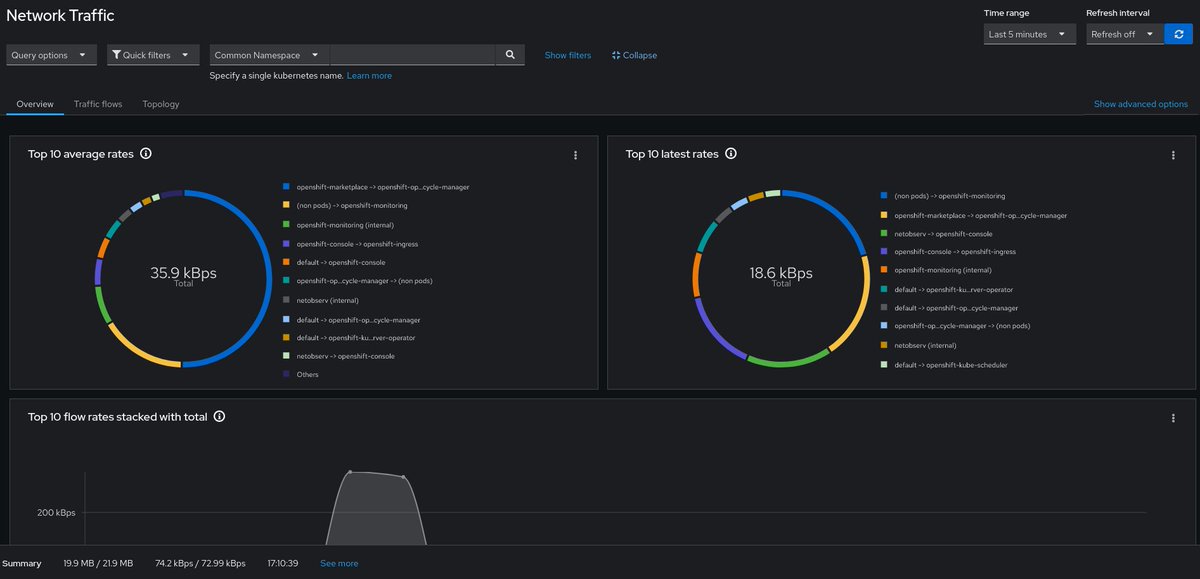The height and width of the screenshot is (579, 1200).
Task: Click blue swatch for (non pods) in latest rates legend
Action: (884, 196)
